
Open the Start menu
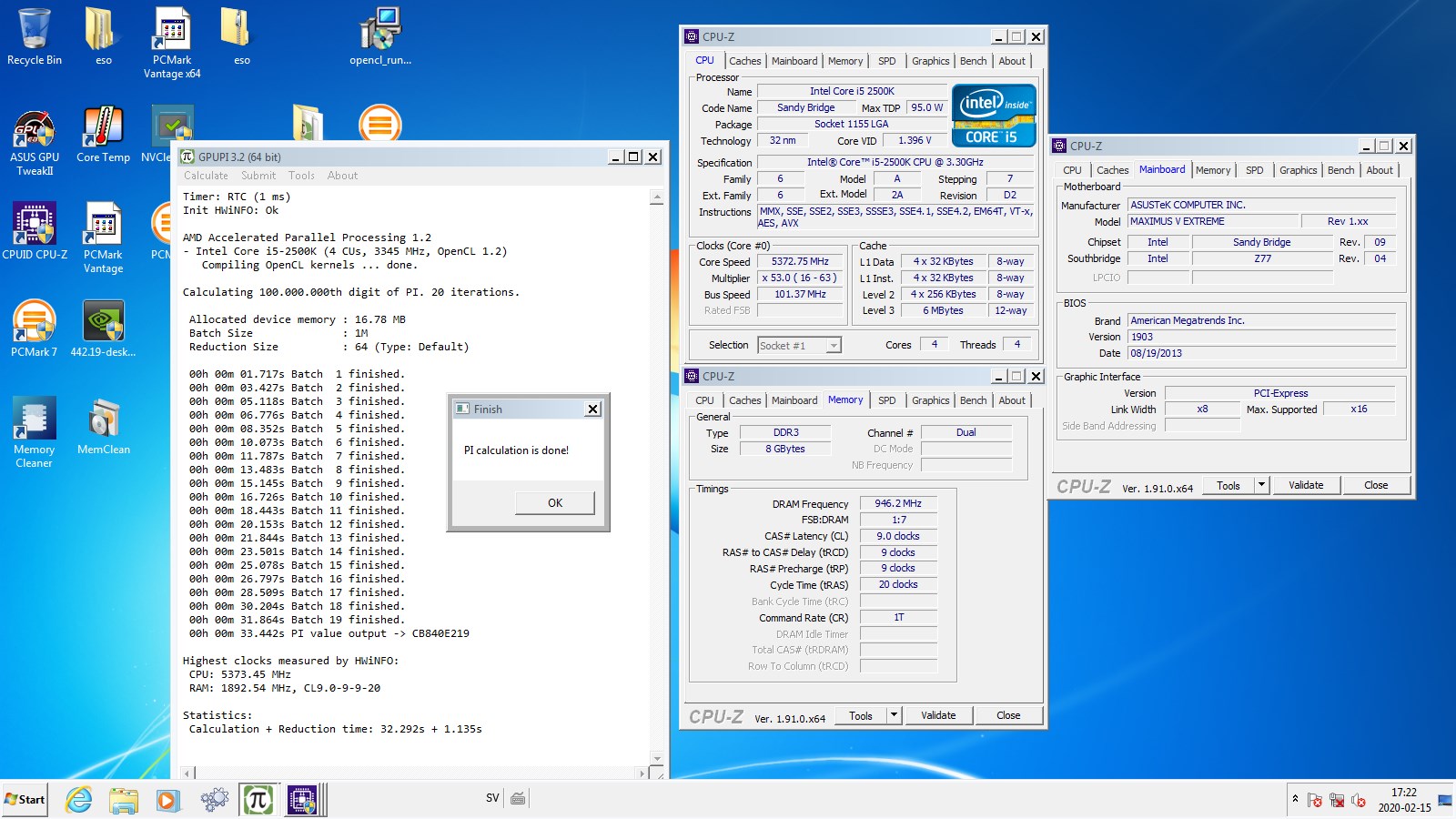point(25,799)
